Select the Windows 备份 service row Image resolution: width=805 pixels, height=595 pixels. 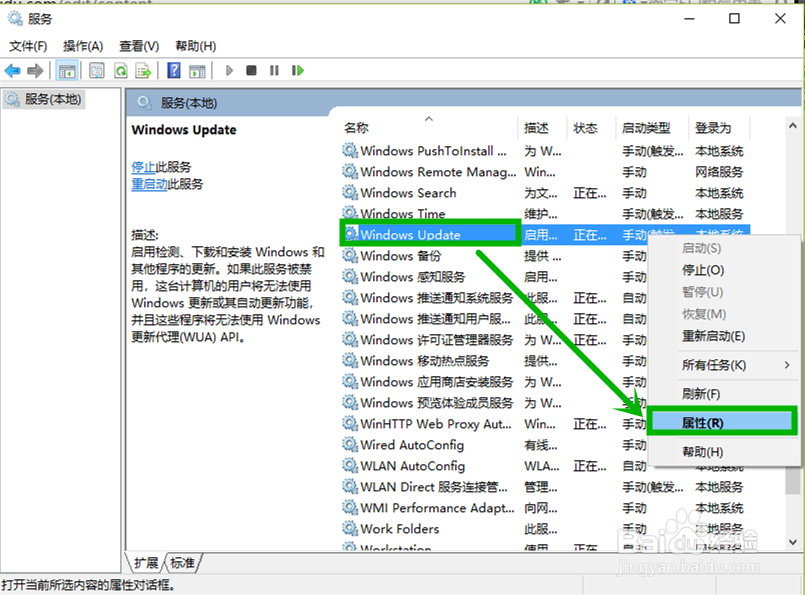pyautogui.click(x=494, y=256)
